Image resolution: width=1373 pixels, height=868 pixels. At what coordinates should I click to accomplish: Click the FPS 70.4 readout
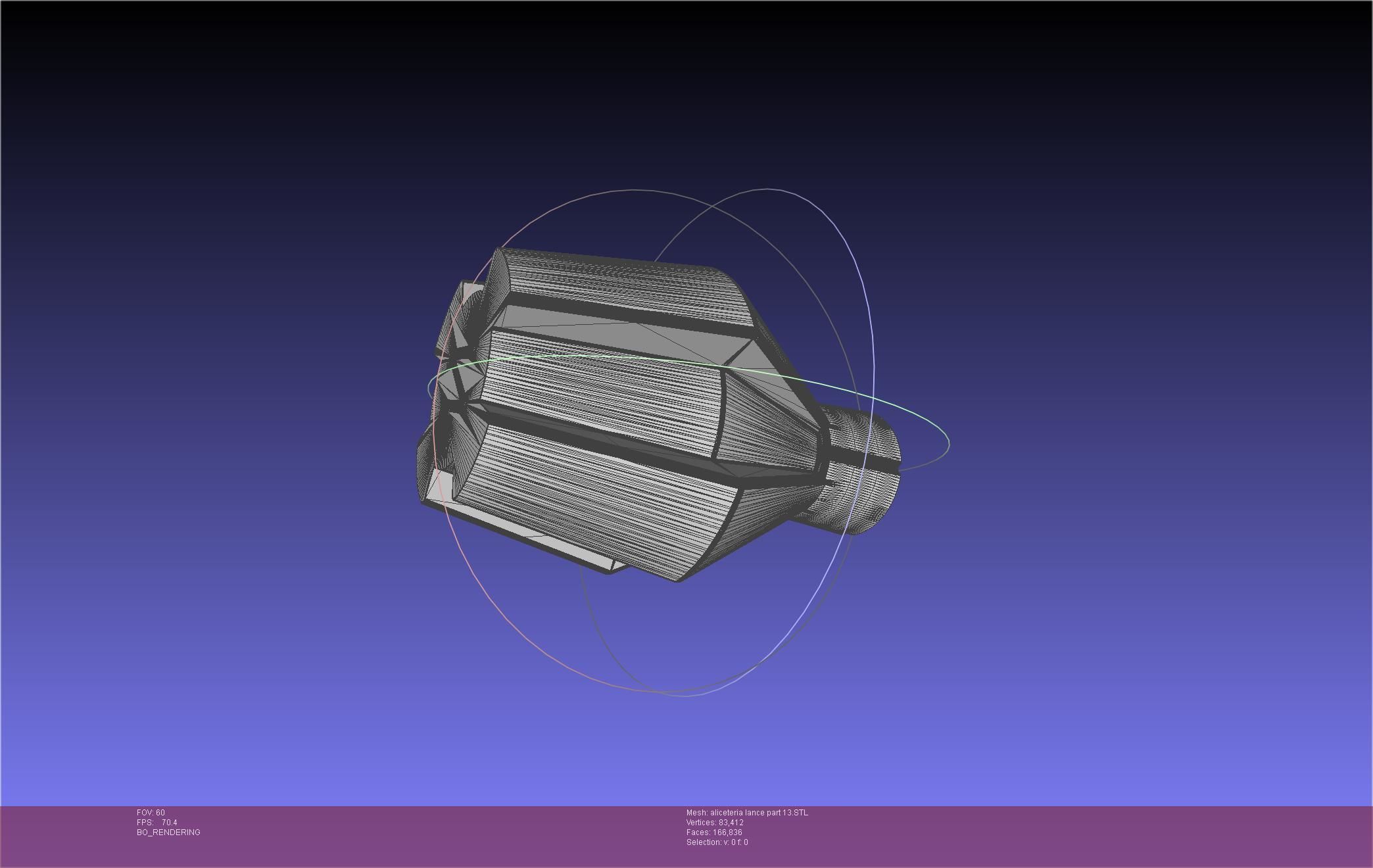(x=157, y=823)
